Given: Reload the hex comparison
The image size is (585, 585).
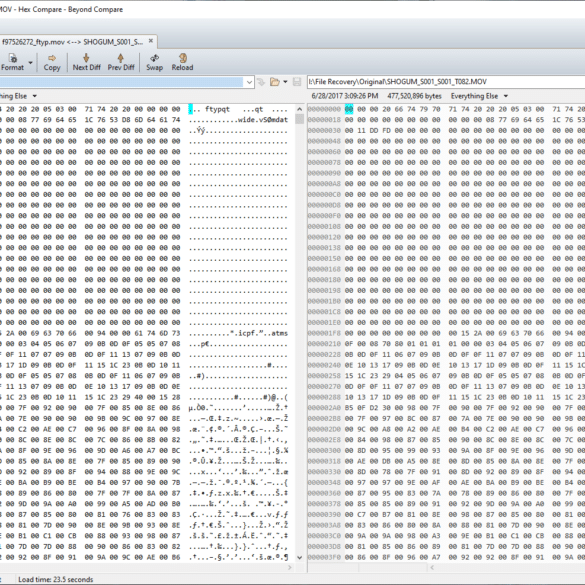Looking at the screenshot, I should (182, 62).
